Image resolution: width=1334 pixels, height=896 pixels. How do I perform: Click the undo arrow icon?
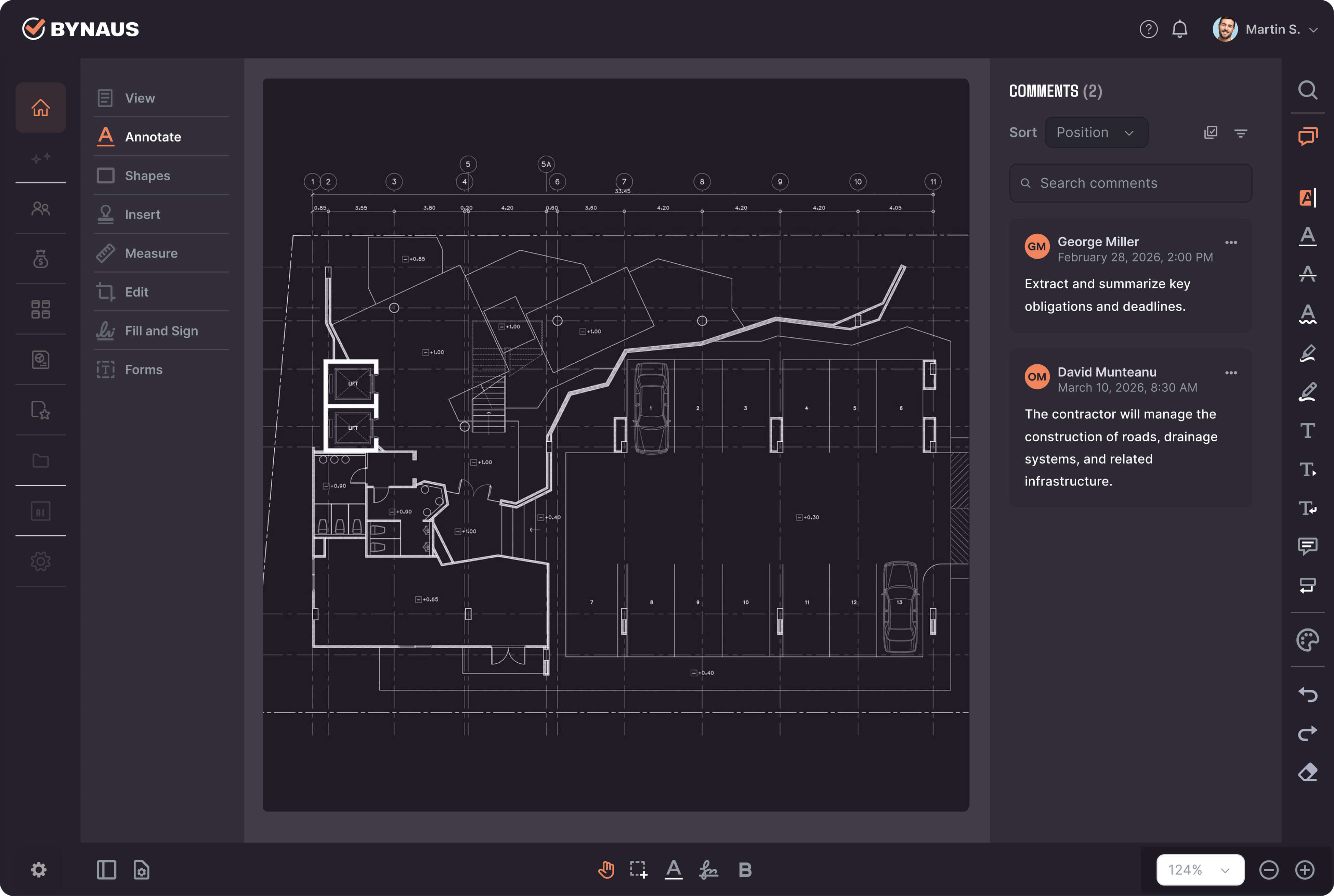[1307, 694]
